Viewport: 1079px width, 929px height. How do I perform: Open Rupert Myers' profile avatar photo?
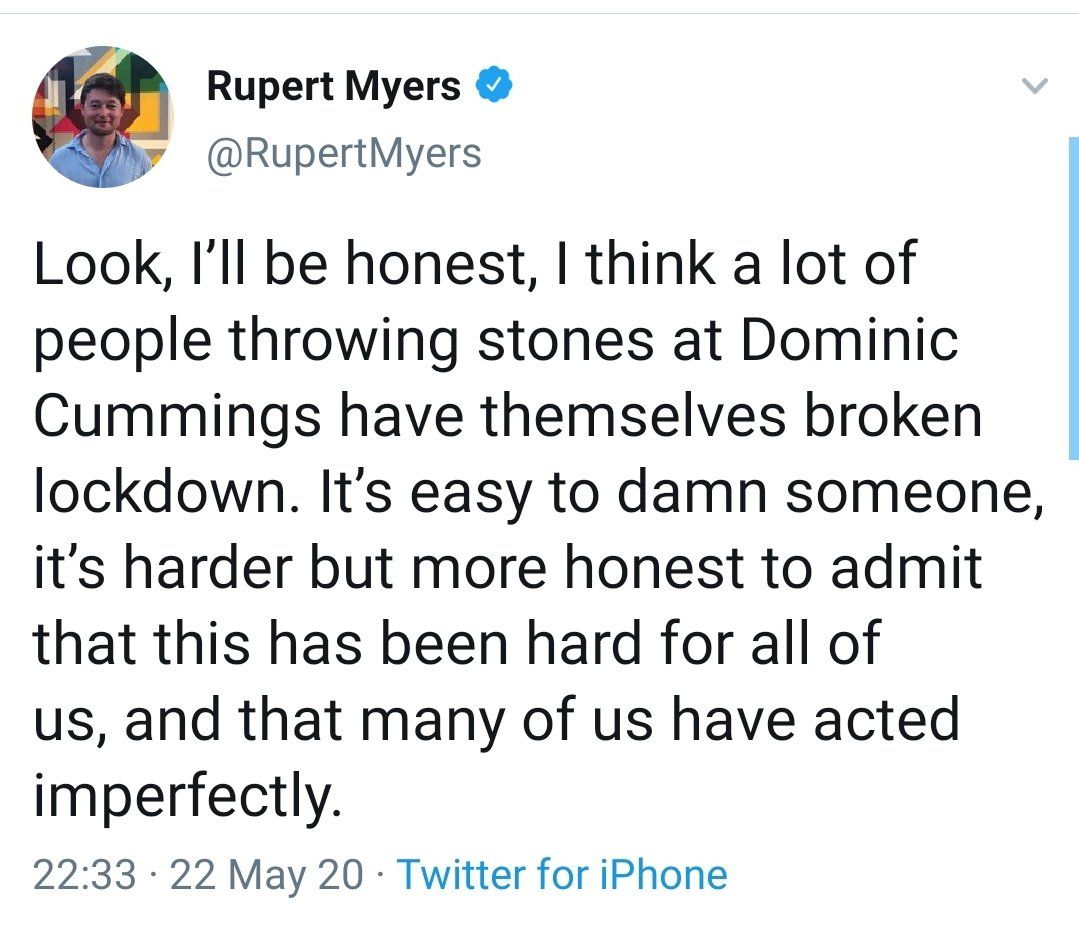point(102,116)
